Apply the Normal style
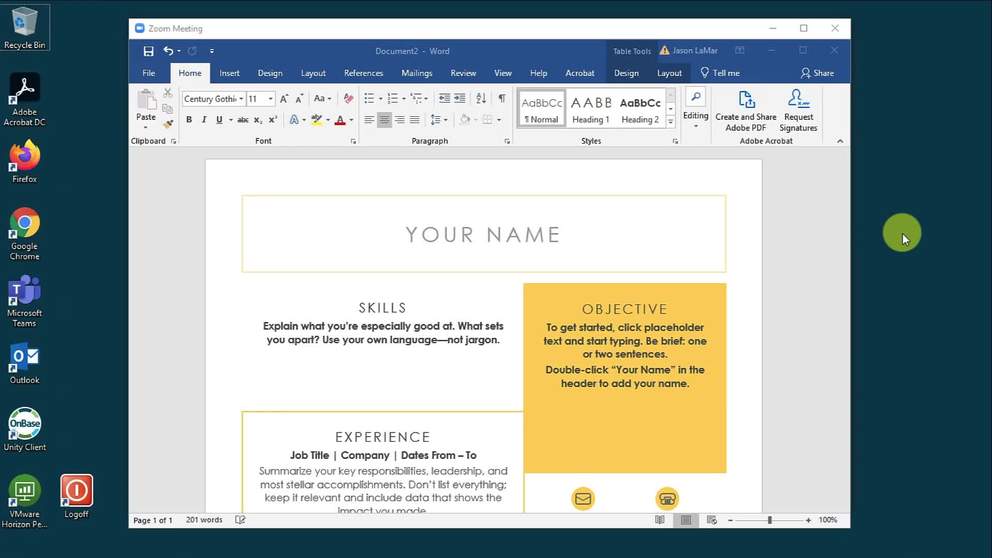Image resolution: width=992 pixels, height=558 pixels. coord(542,109)
